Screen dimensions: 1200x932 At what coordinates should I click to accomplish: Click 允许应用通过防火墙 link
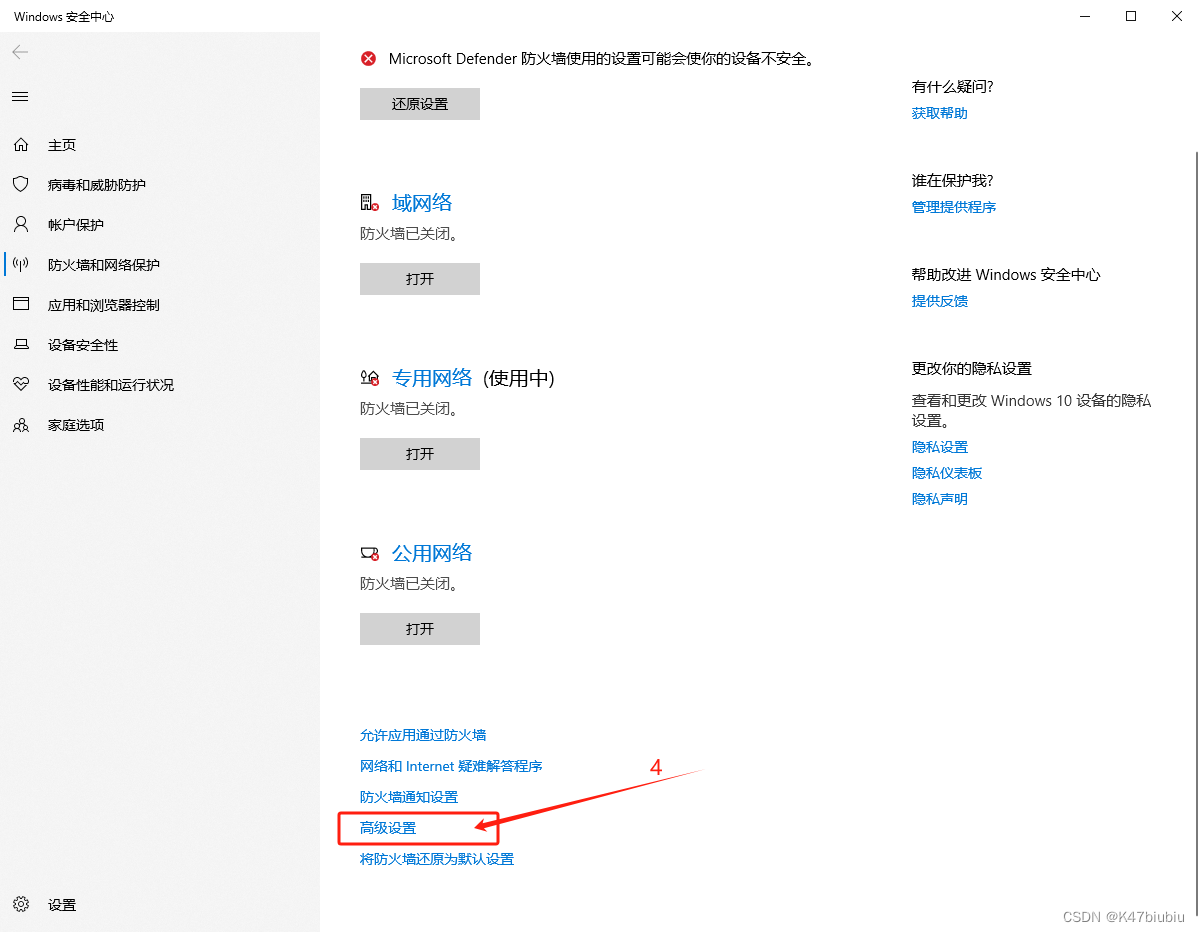pyautogui.click(x=423, y=735)
